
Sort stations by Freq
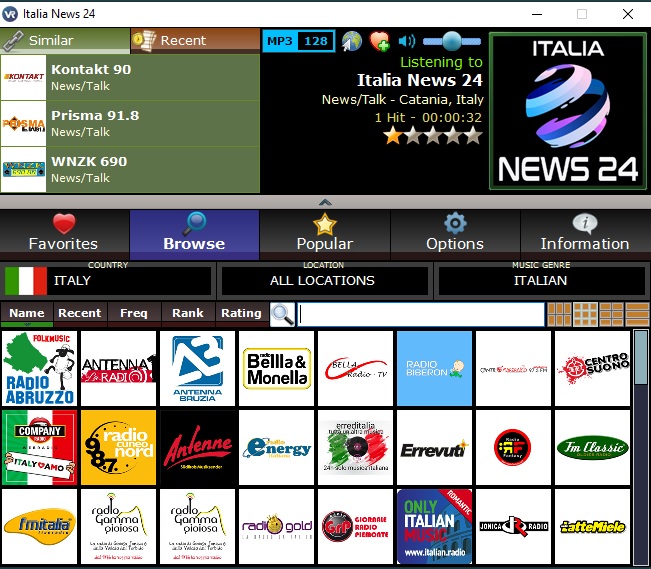point(134,313)
